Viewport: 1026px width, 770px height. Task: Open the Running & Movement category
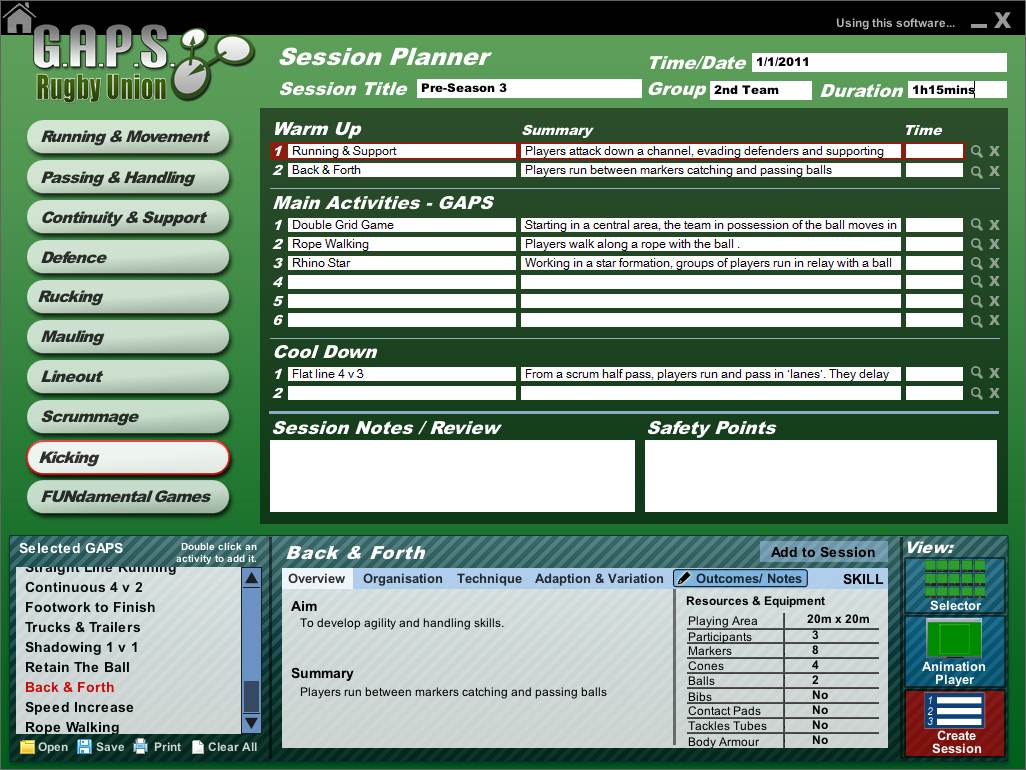tap(128, 137)
